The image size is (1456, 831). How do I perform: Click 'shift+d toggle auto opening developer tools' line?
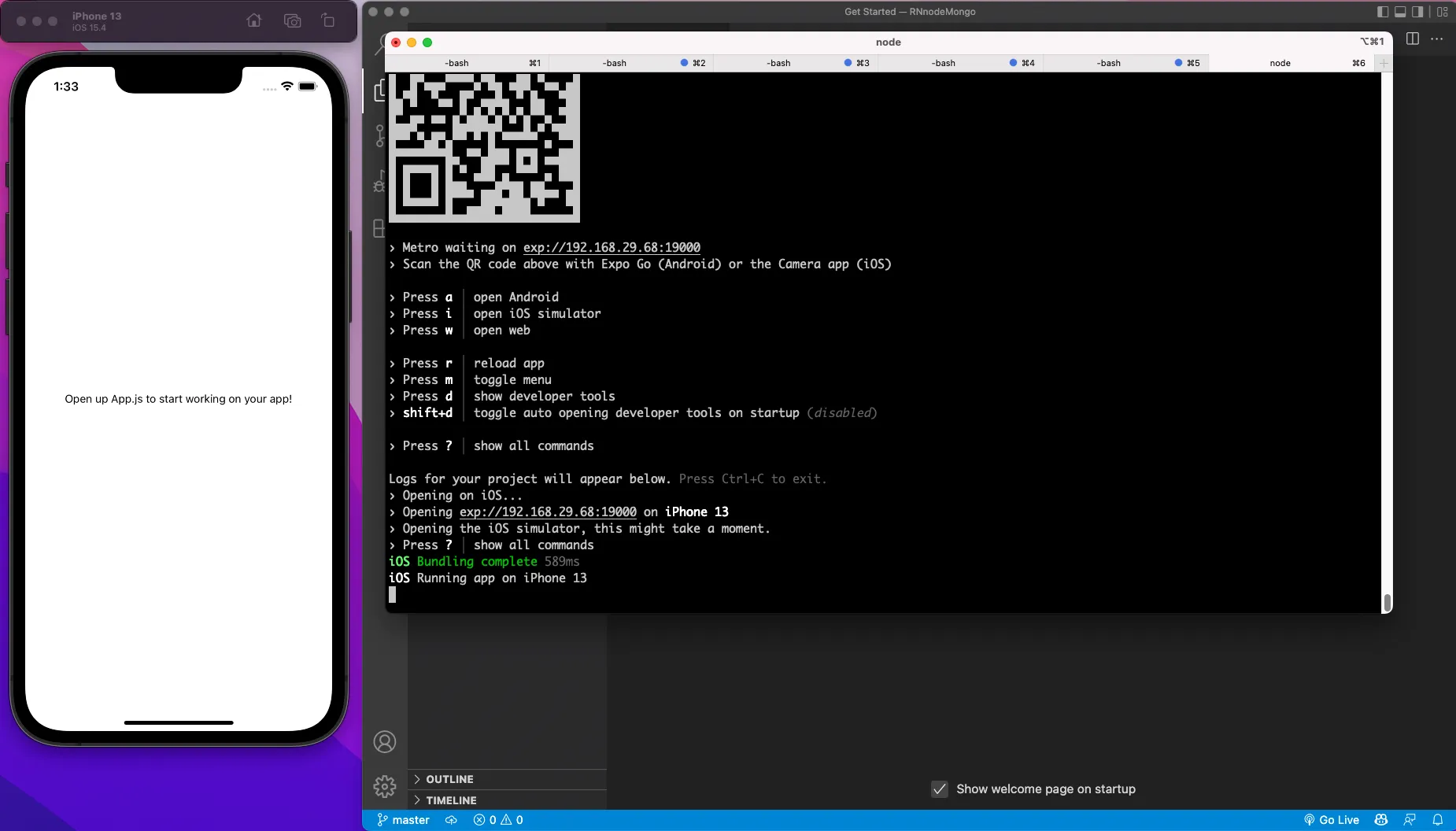coord(633,412)
